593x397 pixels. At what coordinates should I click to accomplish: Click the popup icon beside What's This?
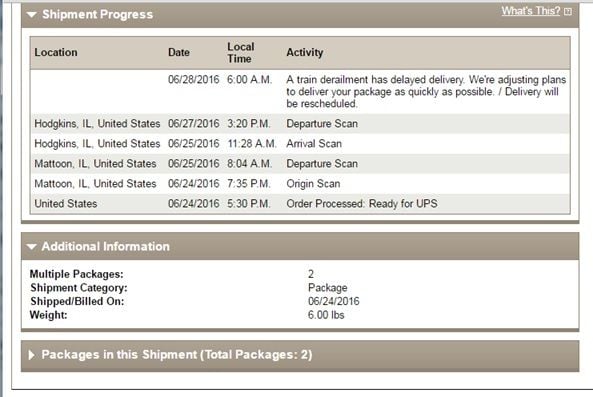tap(568, 12)
